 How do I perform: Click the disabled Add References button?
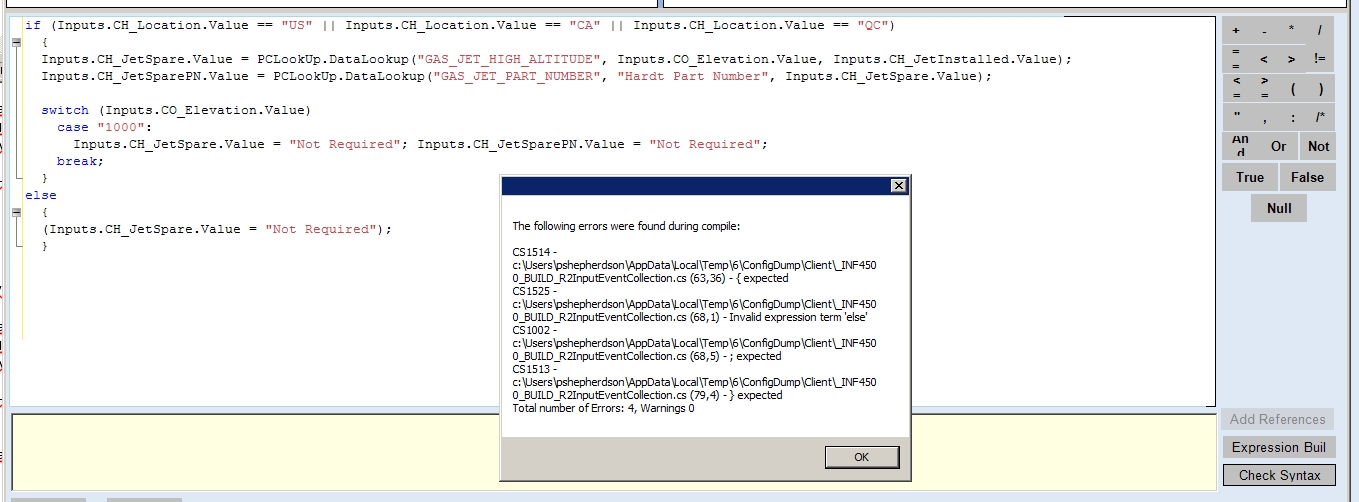coord(1277,419)
